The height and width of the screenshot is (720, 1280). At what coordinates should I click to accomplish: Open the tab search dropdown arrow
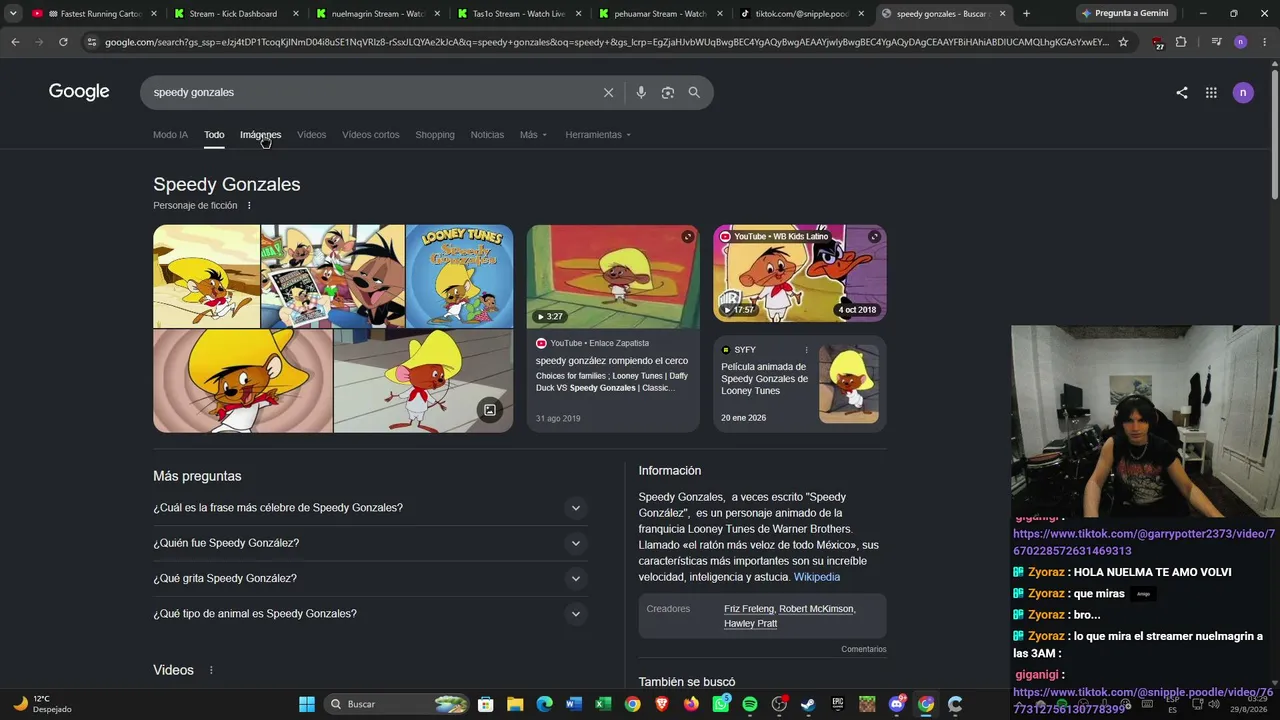pyautogui.click(x=13, y=13)
